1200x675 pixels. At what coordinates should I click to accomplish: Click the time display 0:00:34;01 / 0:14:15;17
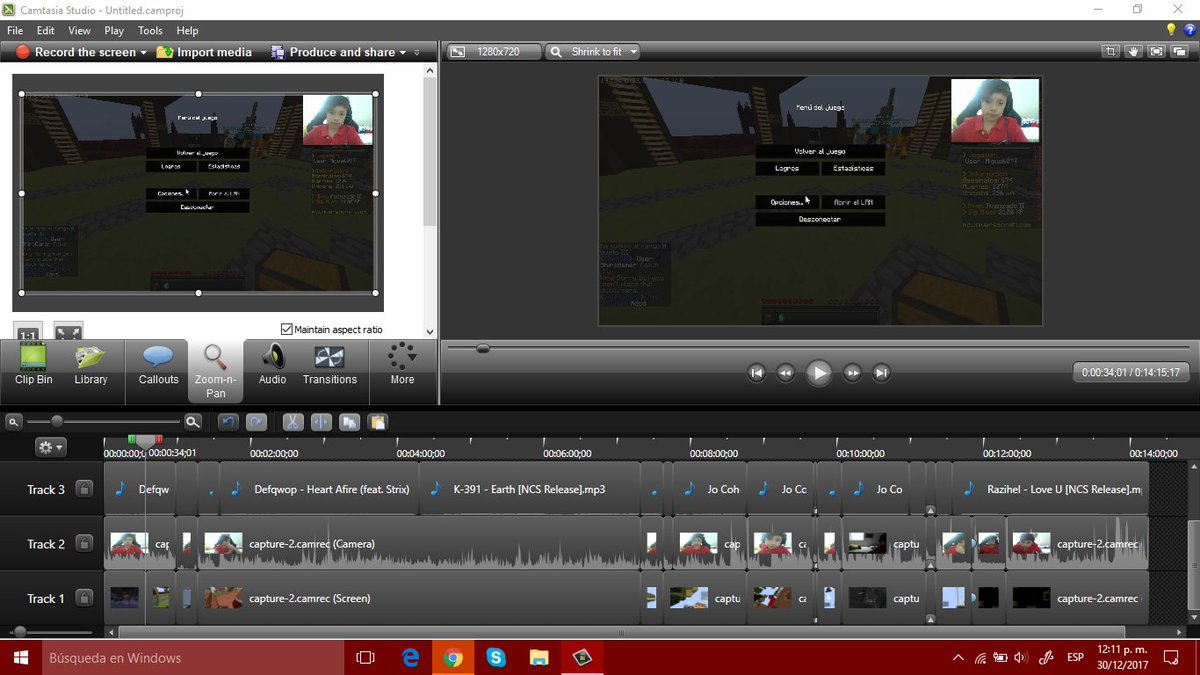click(x=1130, y=372)
